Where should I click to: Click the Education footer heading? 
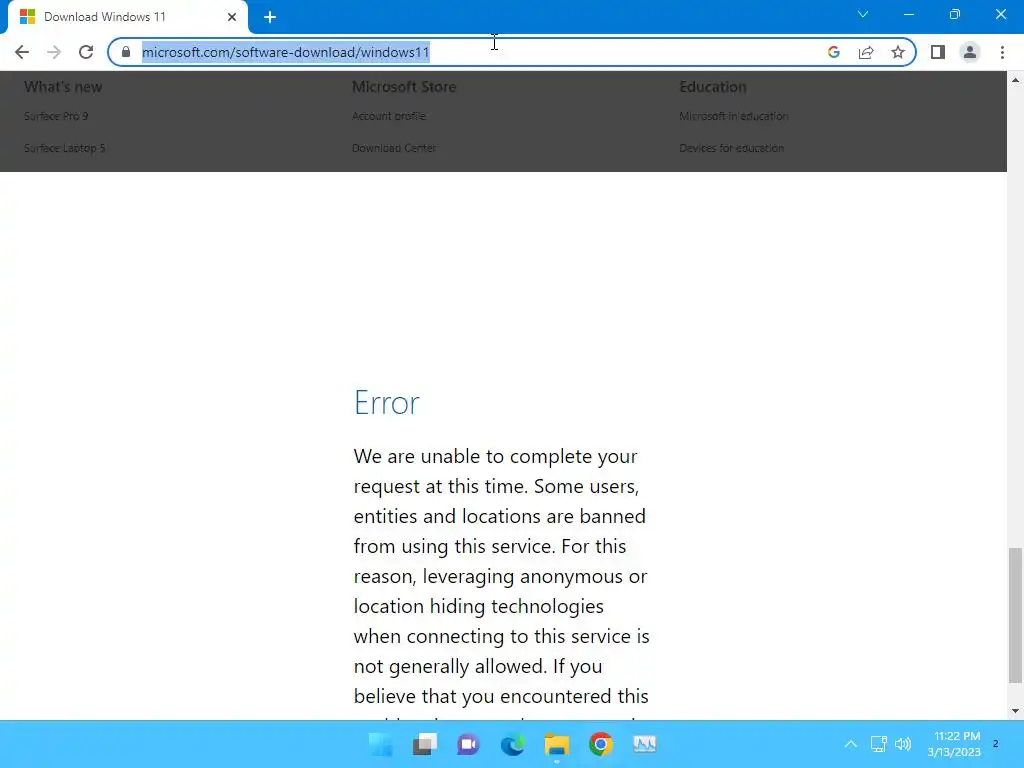(x=712, y=87)
